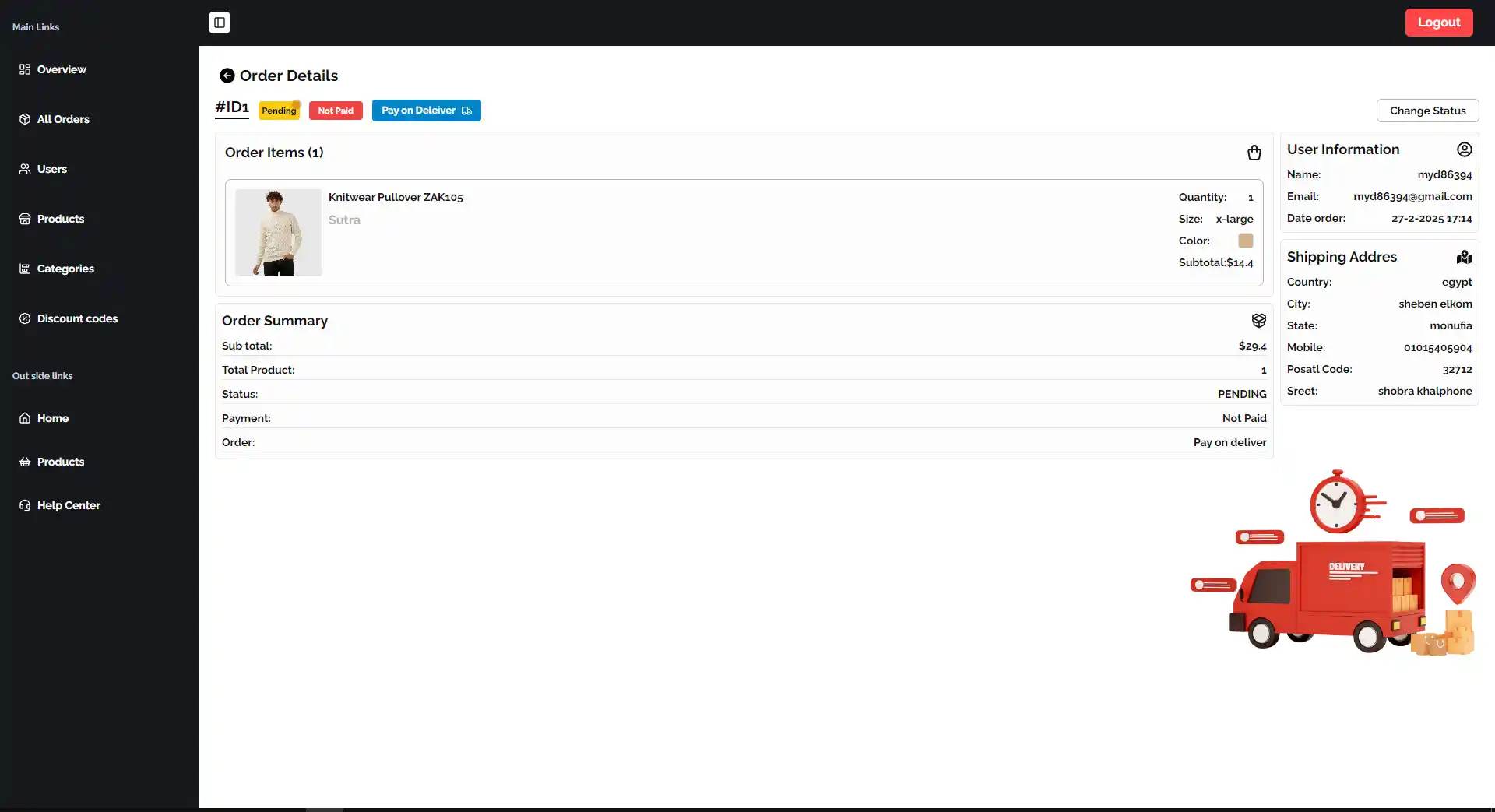Click the Knitwear Pullover product thumbnail
This screenshot has height=812, width=1495.
click(278, 233)
